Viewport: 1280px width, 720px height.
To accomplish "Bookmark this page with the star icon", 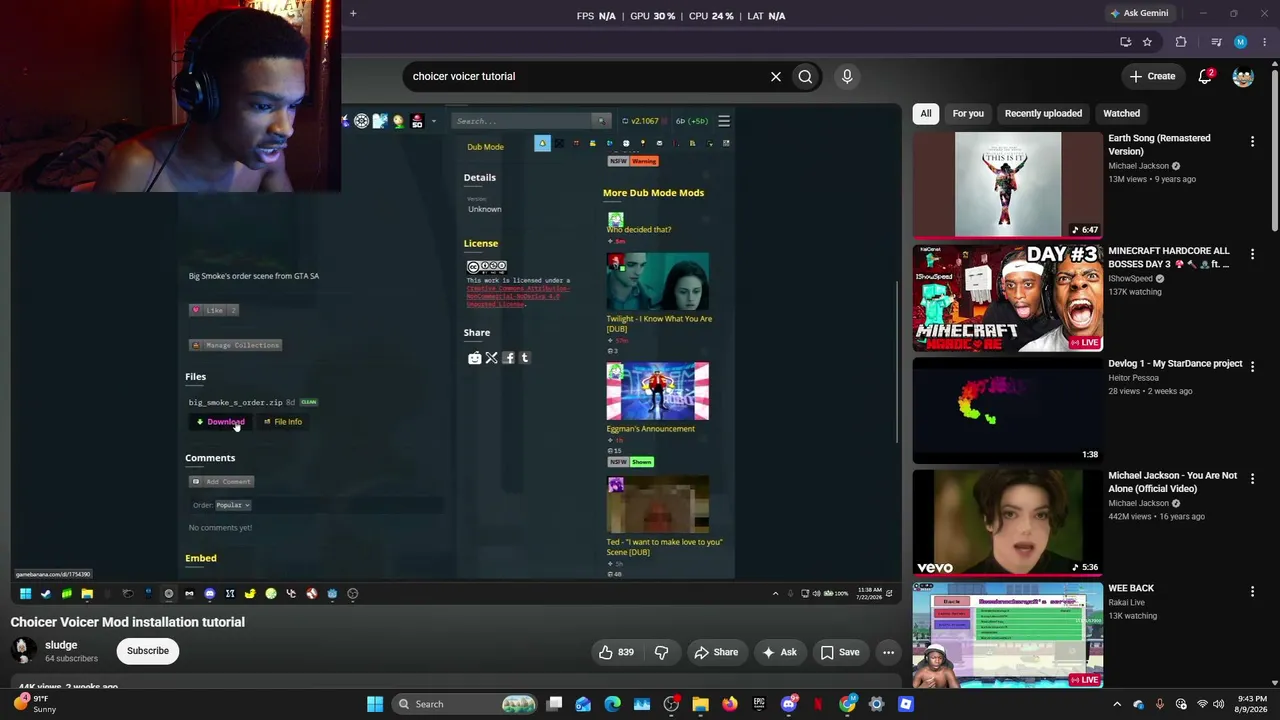I will 1147,42.
